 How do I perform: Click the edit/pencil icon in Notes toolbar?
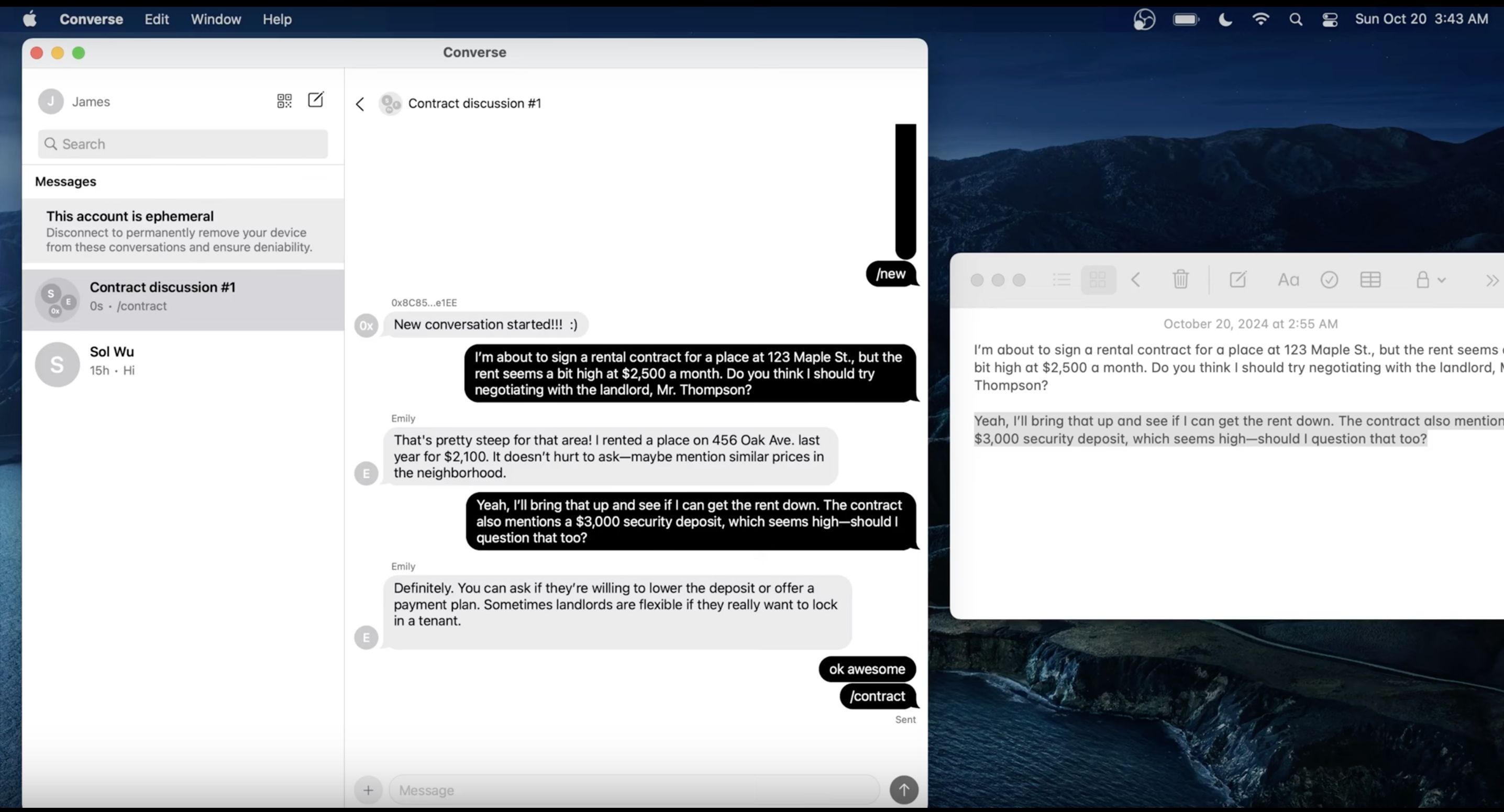coord(1238,279)
